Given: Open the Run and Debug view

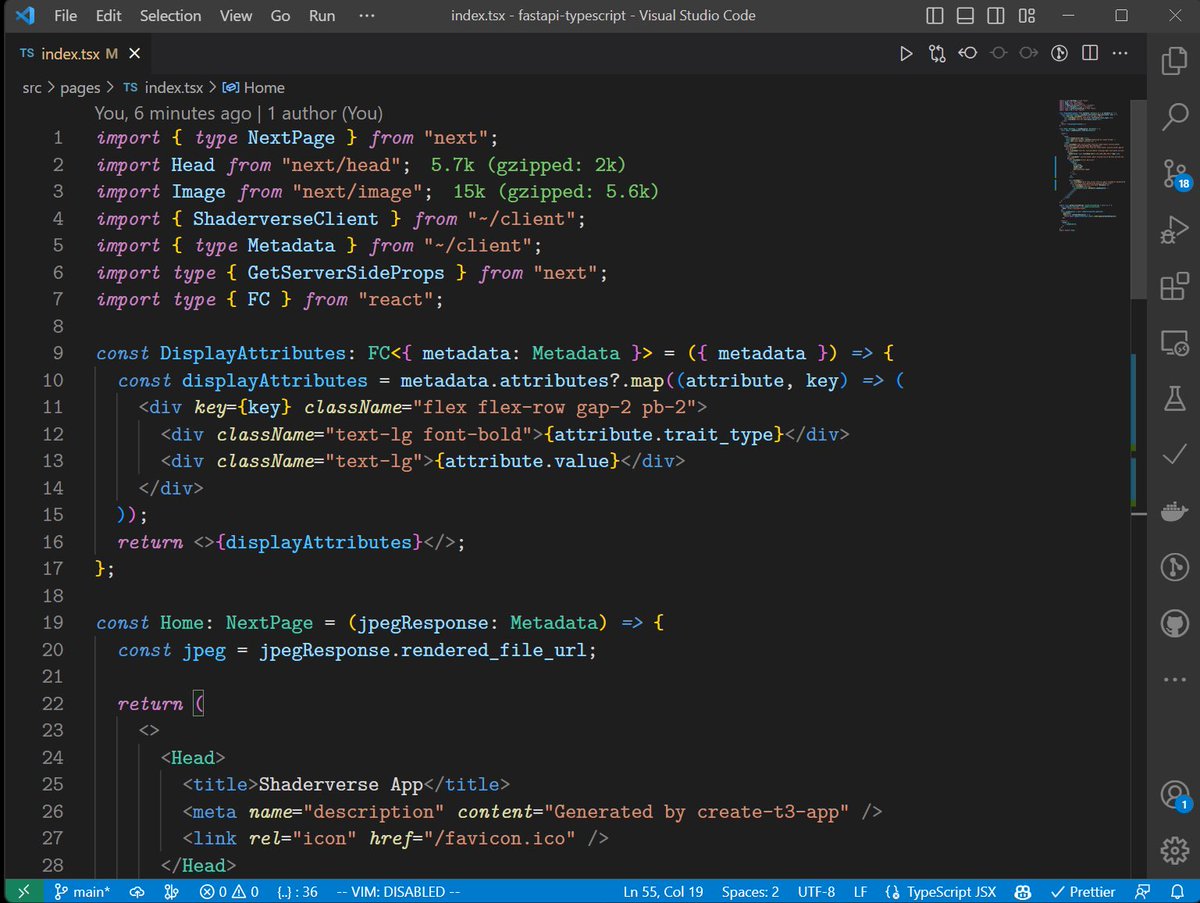Looking at the screenshot, I should point(1174,231).
